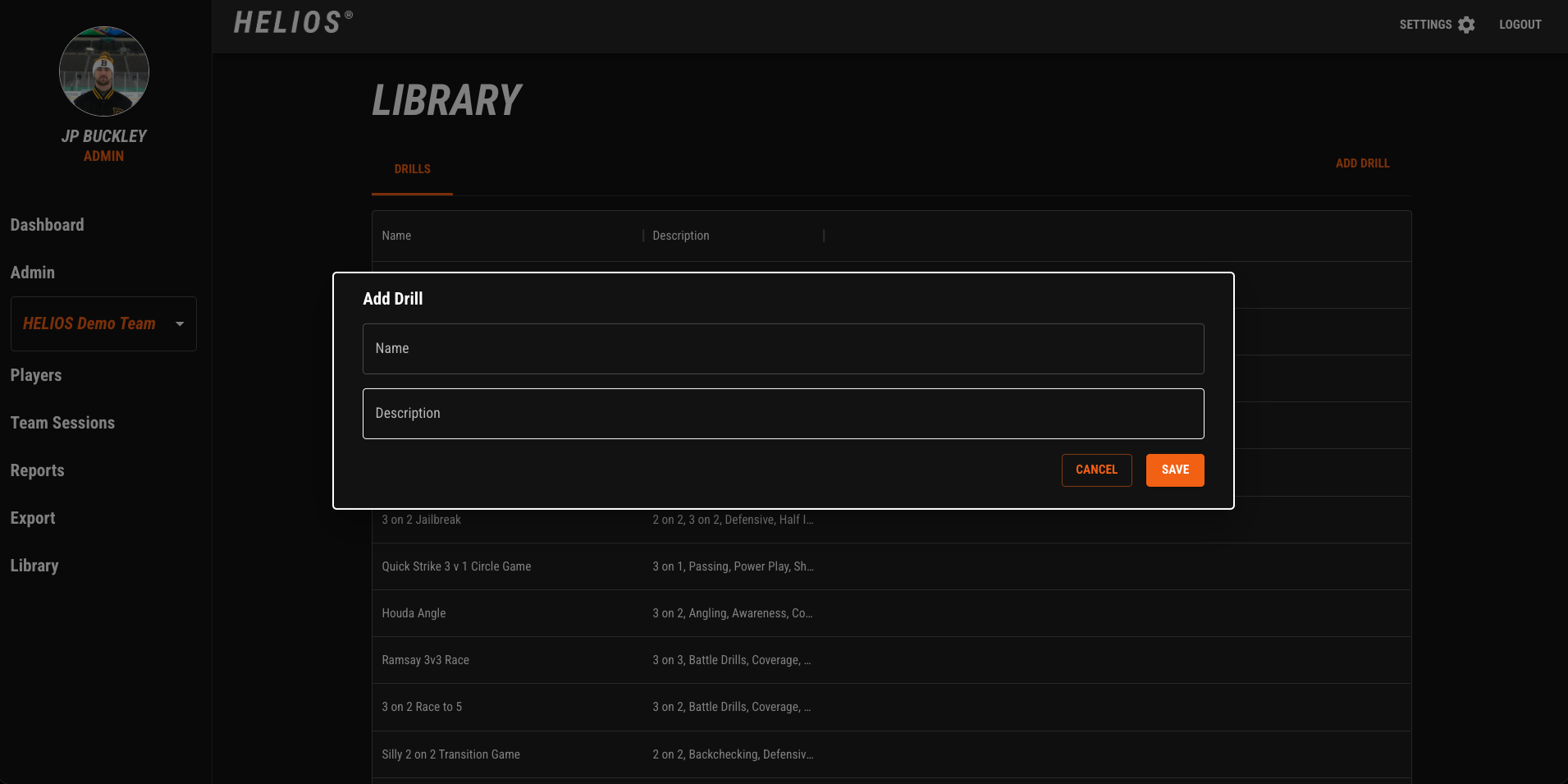Select the Houda Angle drill row
The height and width of the screenshot is (784, 1568).
pyautogui.click(x=414, y=613)
